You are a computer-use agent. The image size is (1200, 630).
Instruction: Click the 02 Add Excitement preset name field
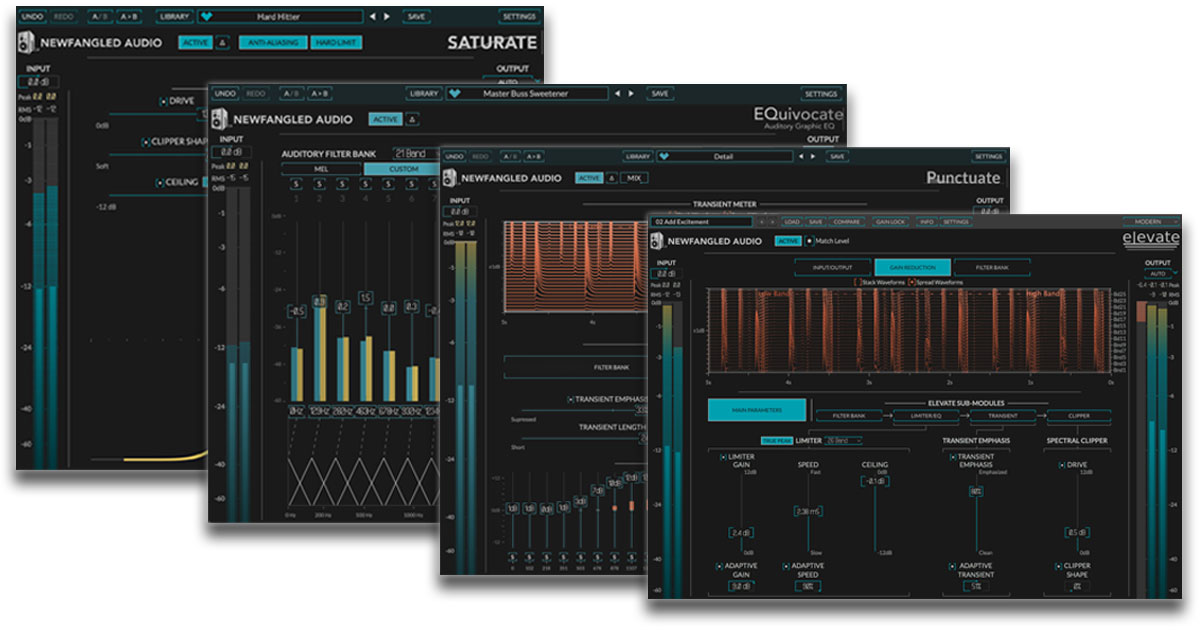click(x=700, y=220)
